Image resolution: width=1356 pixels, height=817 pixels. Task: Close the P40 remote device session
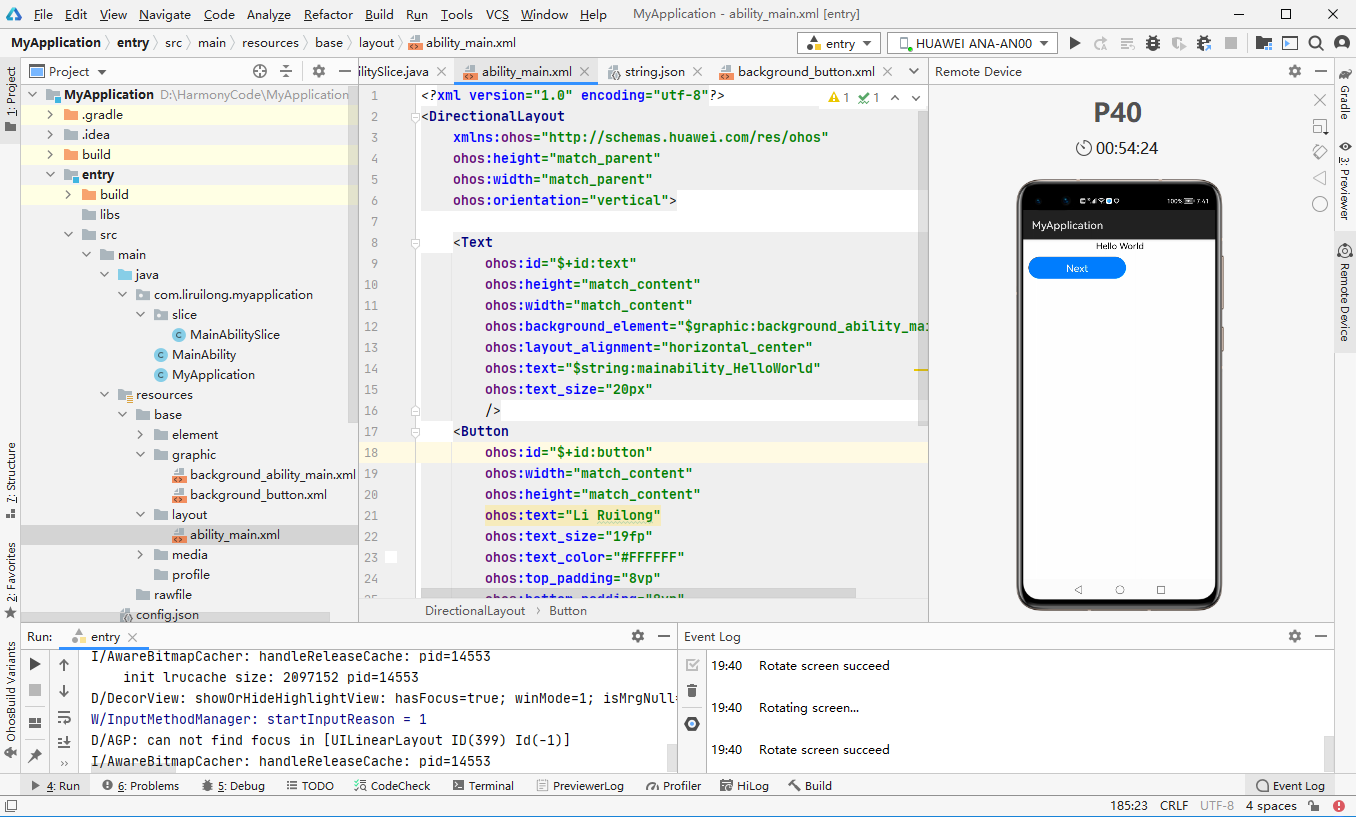pyautogui.click(x=1320, y=100)
